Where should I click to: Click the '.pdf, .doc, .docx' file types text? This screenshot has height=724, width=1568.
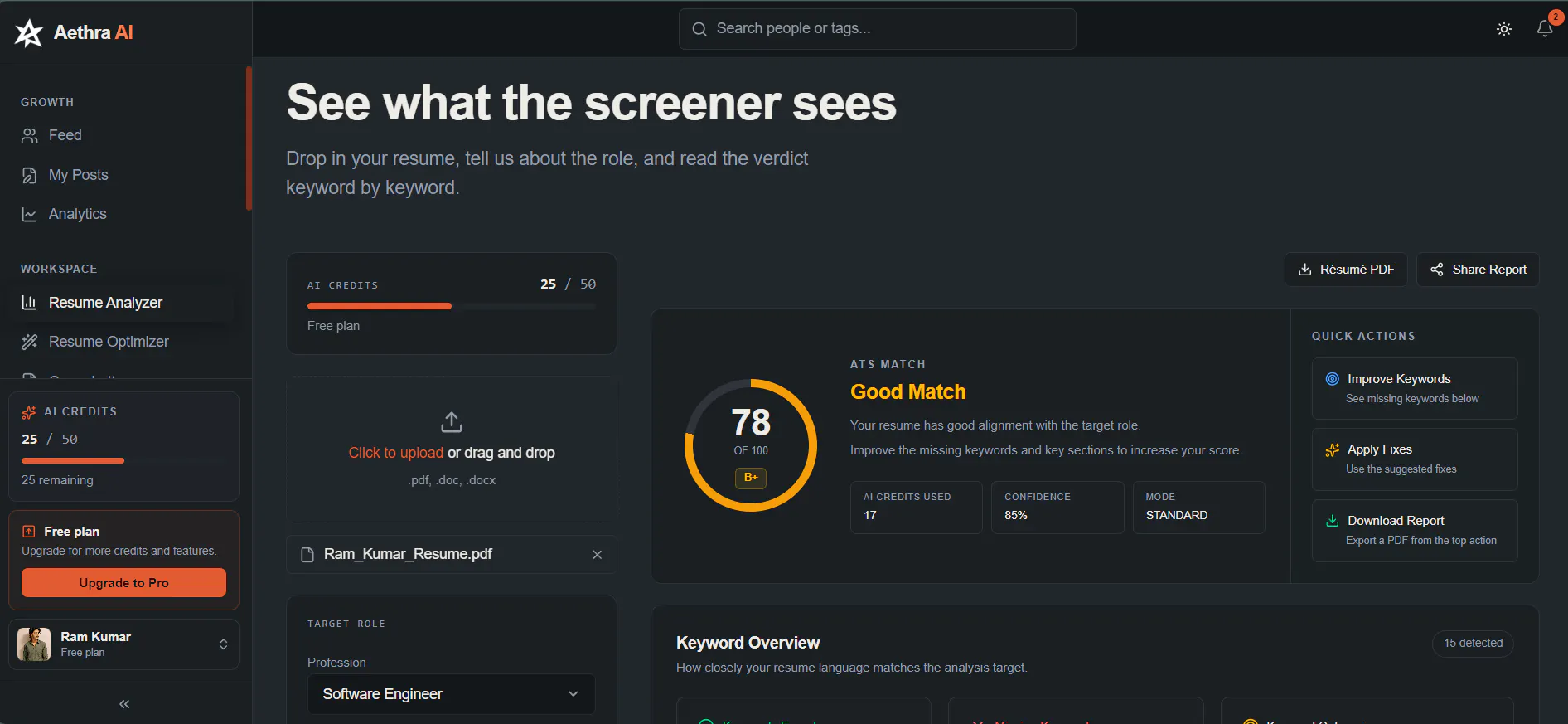pyautogui.click(x=452, y=480)
